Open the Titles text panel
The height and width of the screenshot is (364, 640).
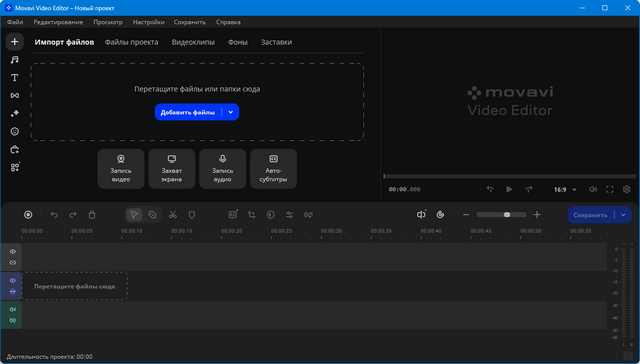click(x=15, y=78)
